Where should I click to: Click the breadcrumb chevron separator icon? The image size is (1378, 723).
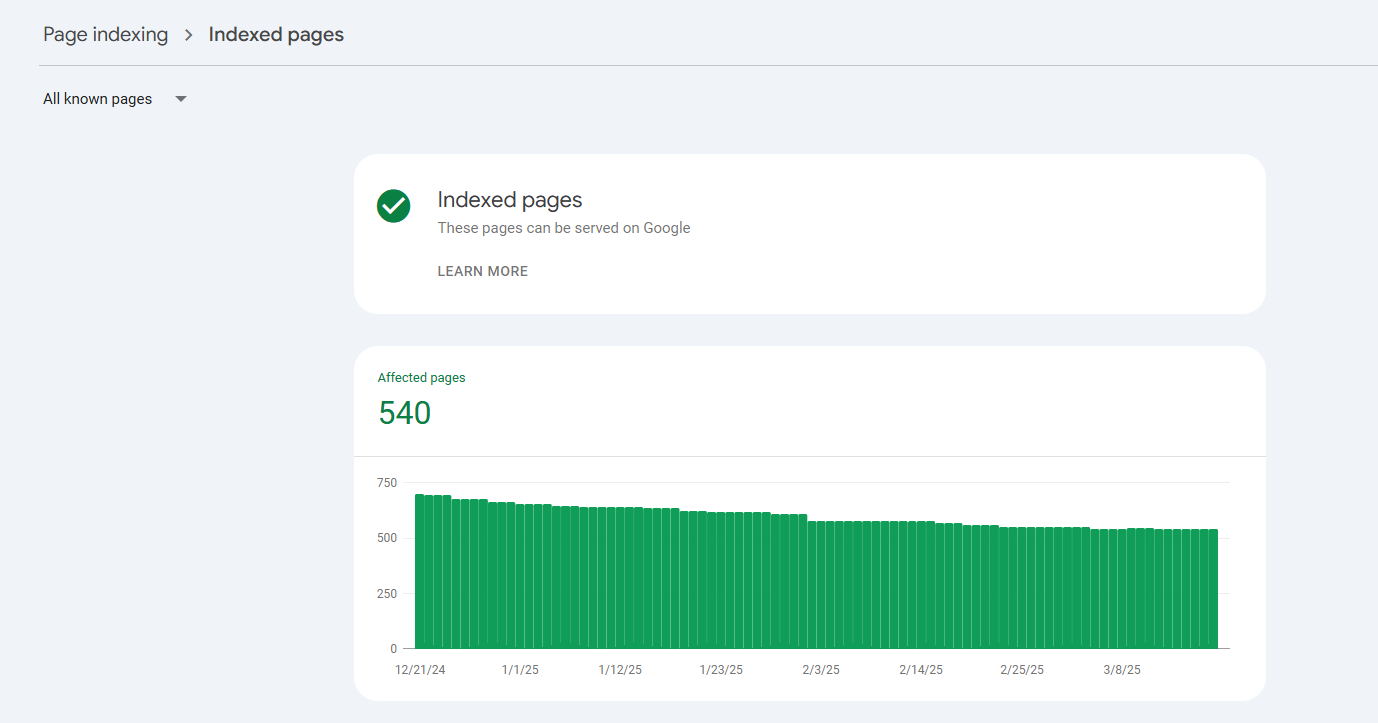(188, 35)
